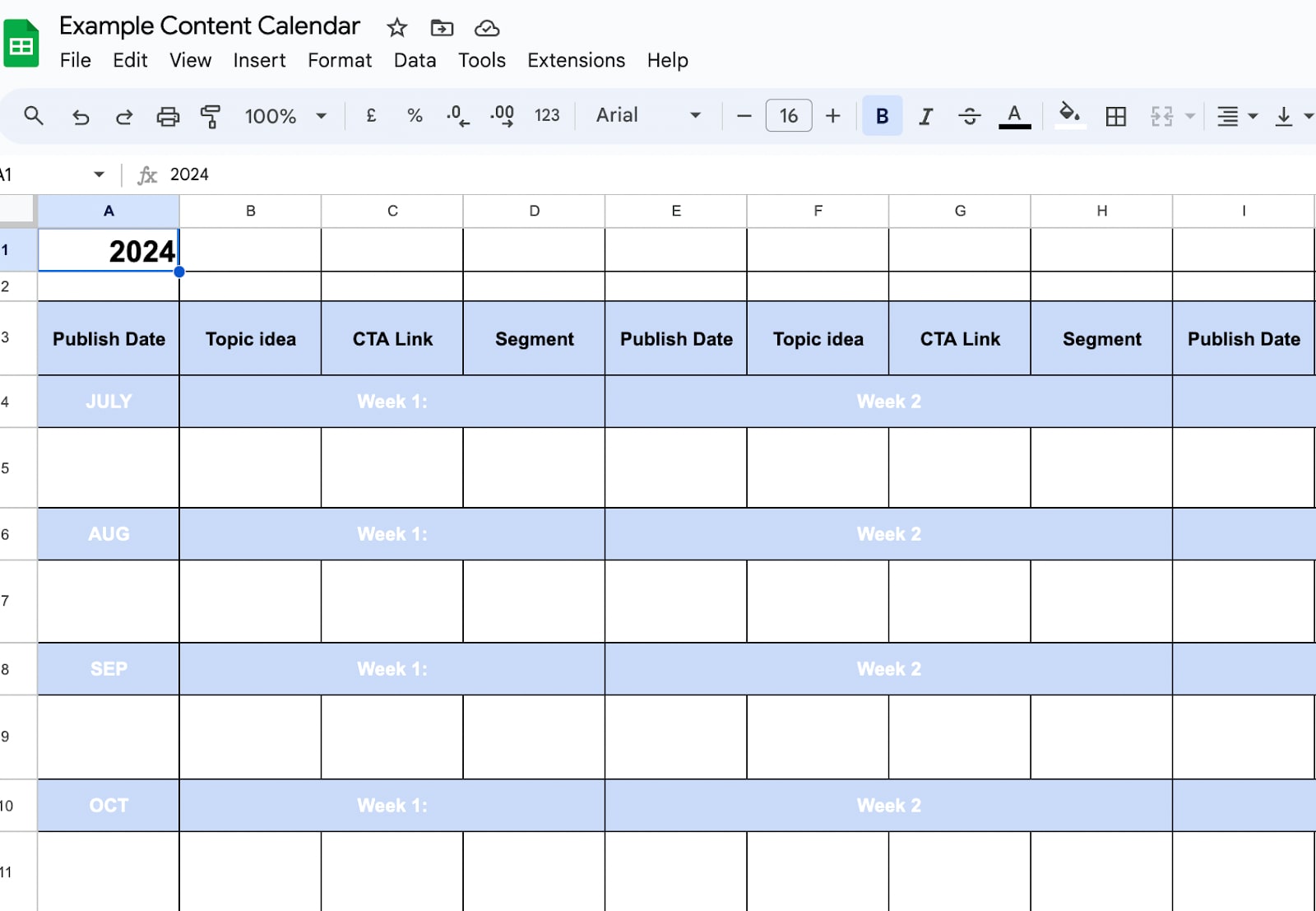
Task: Open the Edit menu
Action: [x=130, y=61]
